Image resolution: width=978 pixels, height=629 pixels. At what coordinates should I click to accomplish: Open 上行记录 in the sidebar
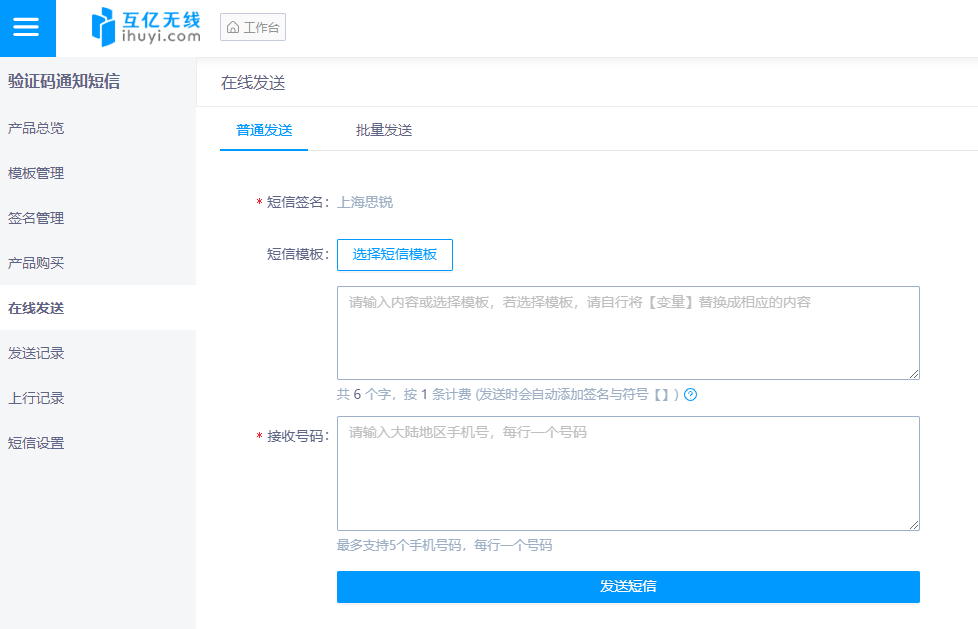coord(36,398)
